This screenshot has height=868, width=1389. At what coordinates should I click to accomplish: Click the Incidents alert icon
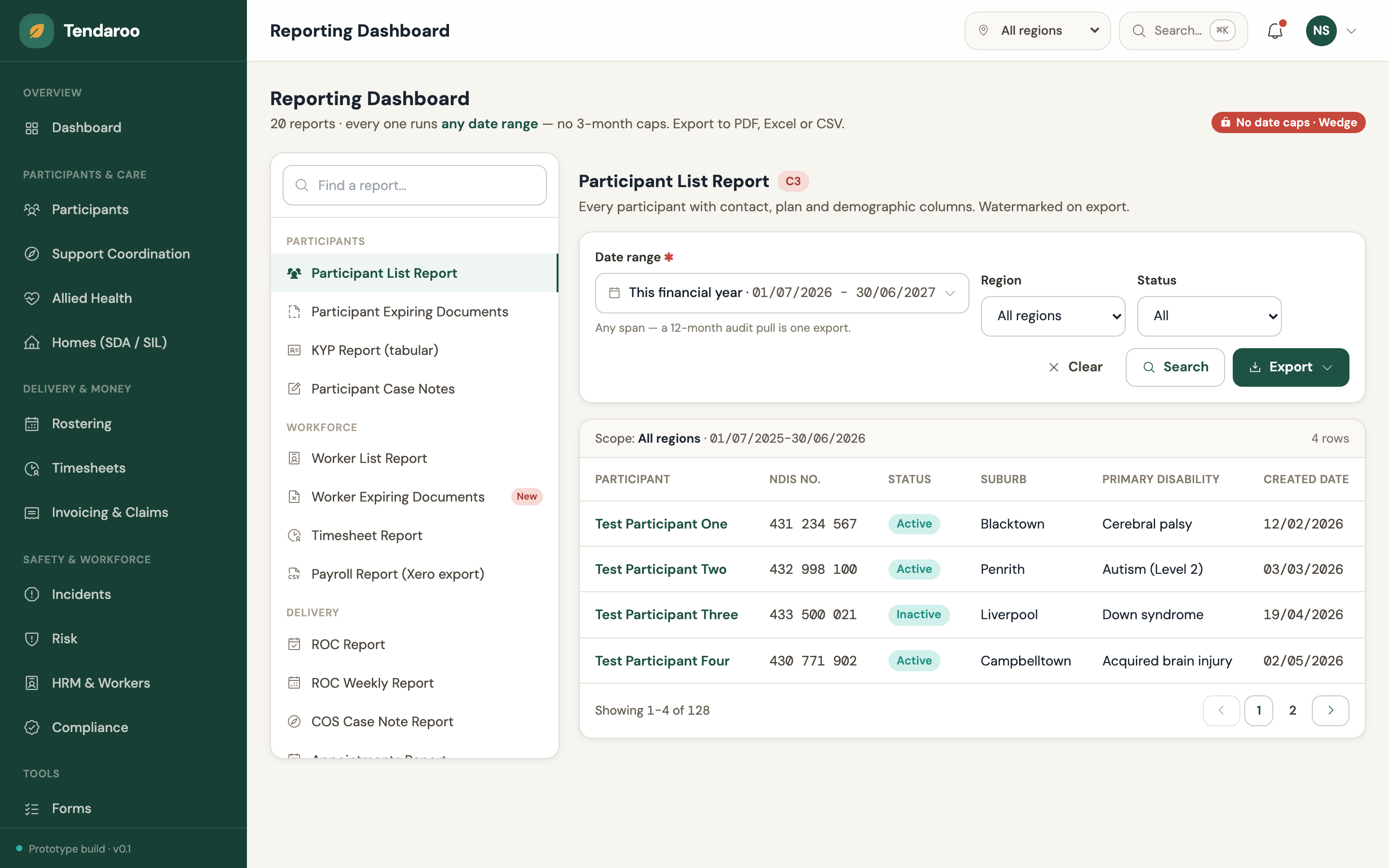pos(32,594)
